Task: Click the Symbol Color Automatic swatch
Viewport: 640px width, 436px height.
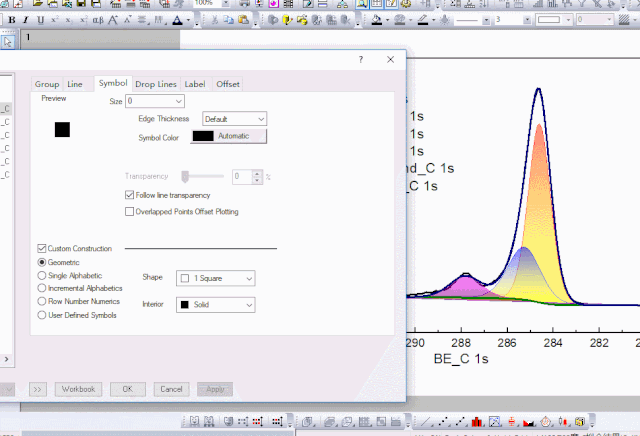Action: 228,136
